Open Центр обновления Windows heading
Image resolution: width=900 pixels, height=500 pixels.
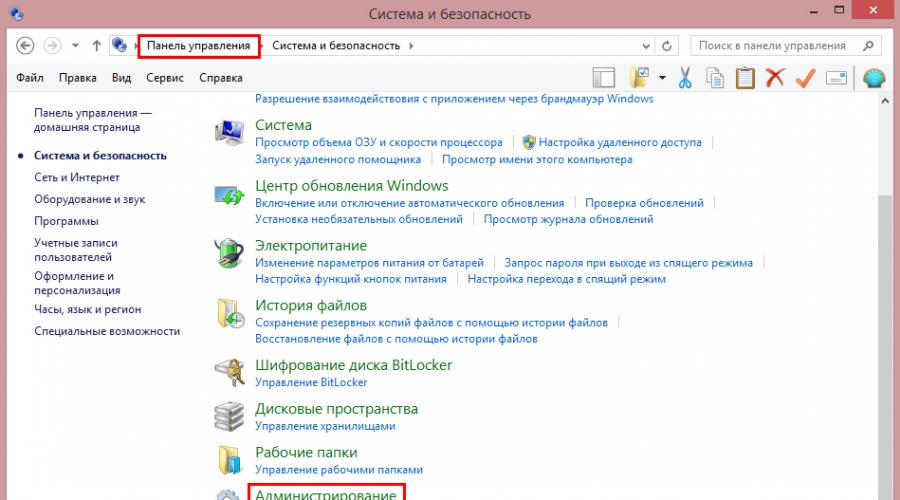(x=352, y=186)
